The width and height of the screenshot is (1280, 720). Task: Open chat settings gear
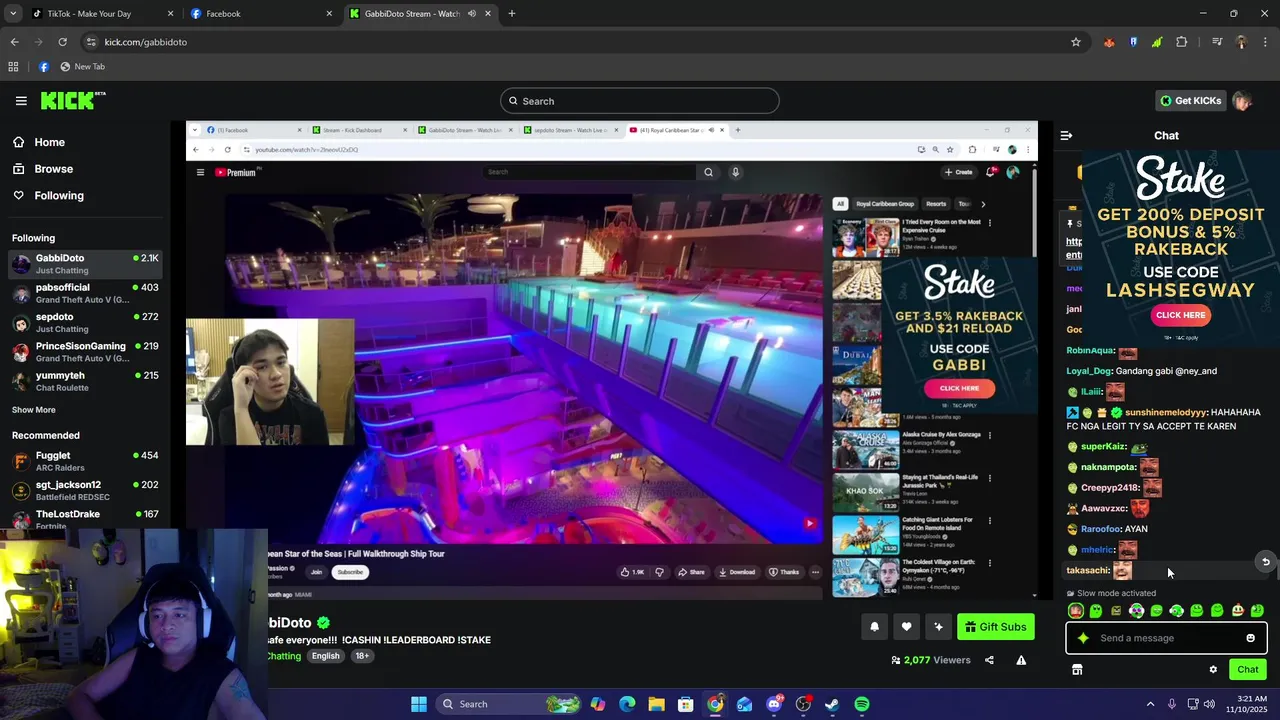1213,670
